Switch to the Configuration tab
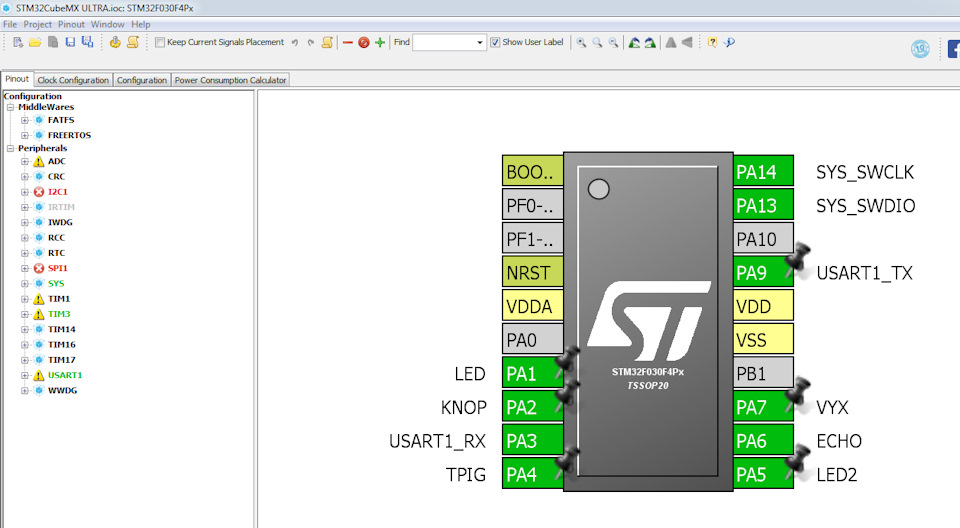 141,80
